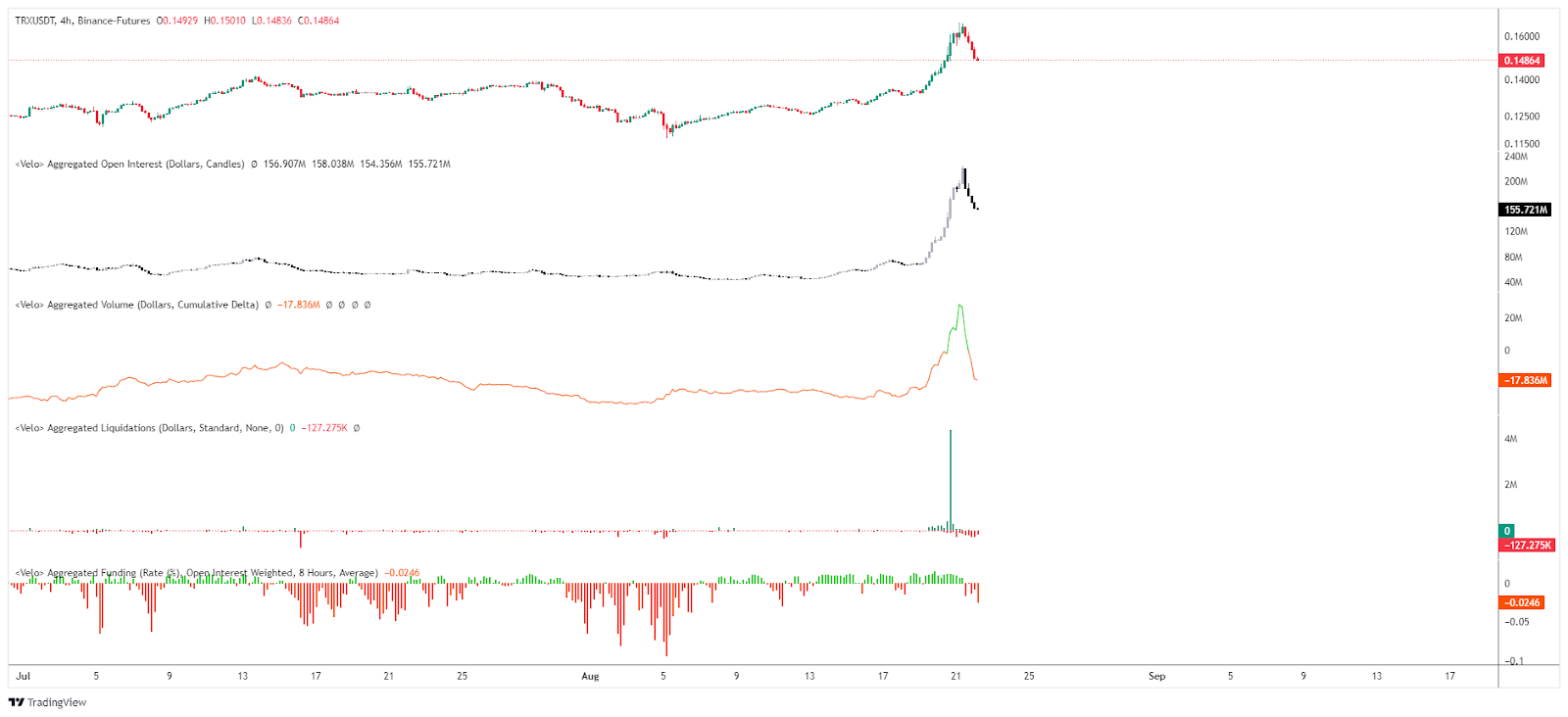The image size is (1568, 717).
Task: Click the black 155.721M open interest axis label
Action: 1527,210
